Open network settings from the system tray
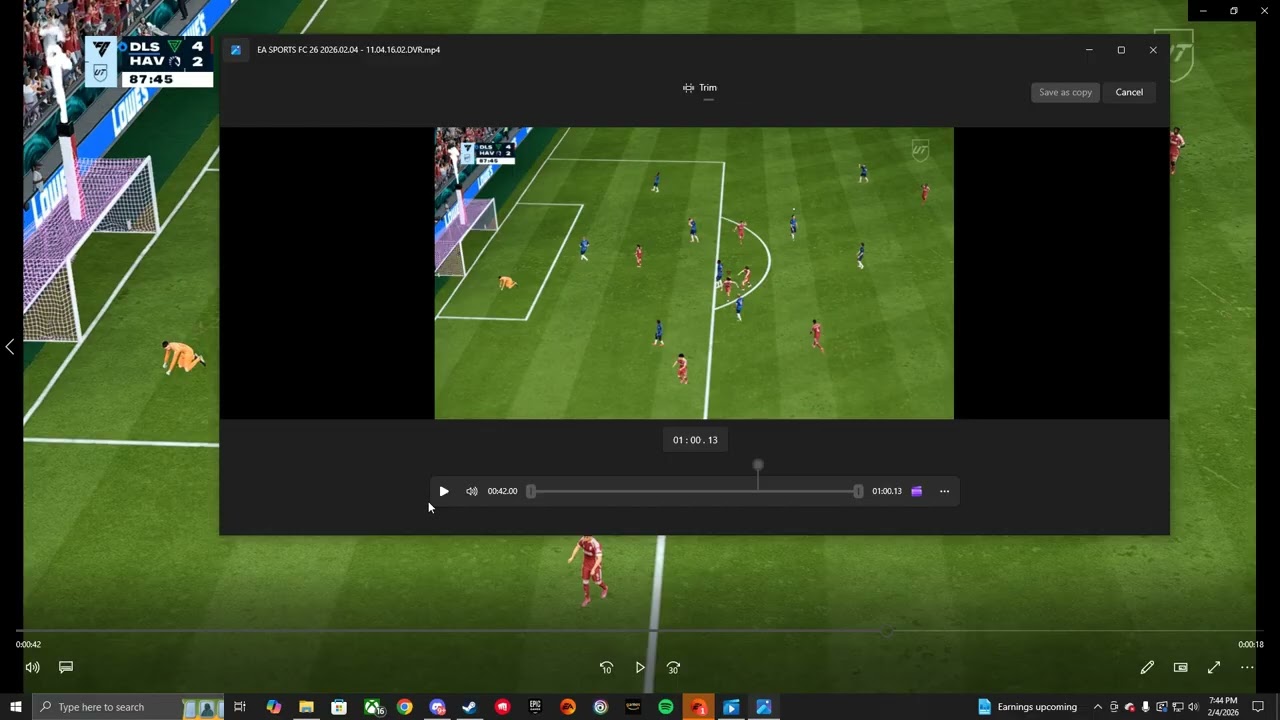 coord(1177,707)
